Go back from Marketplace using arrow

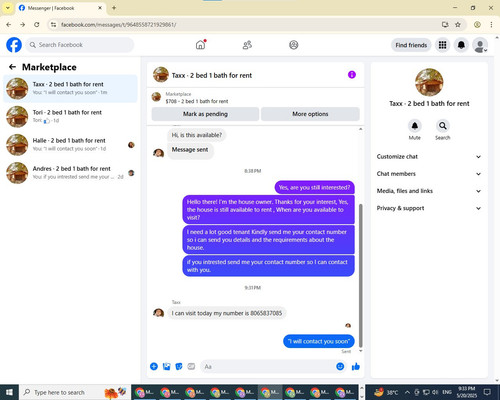point(12,67)
